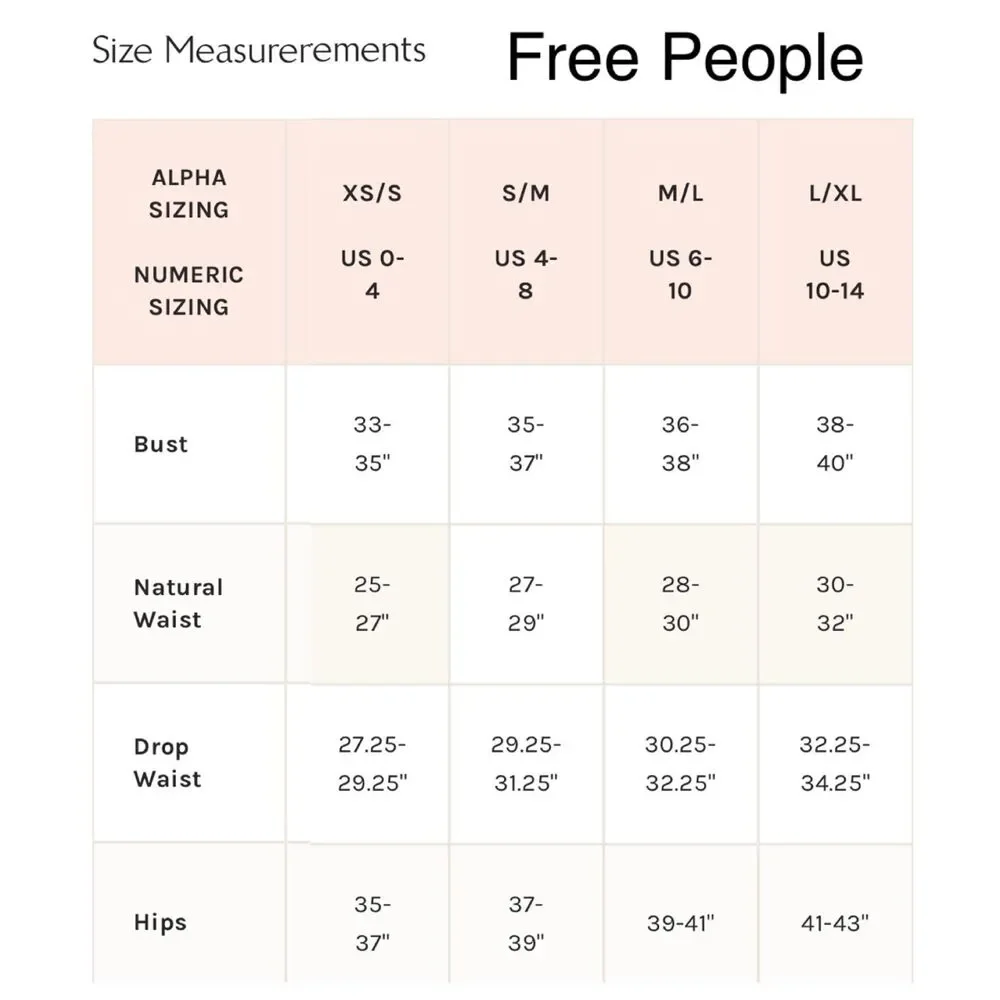
Task: Click the Size Measurerements heading
Action: click(x=258, y=50)
